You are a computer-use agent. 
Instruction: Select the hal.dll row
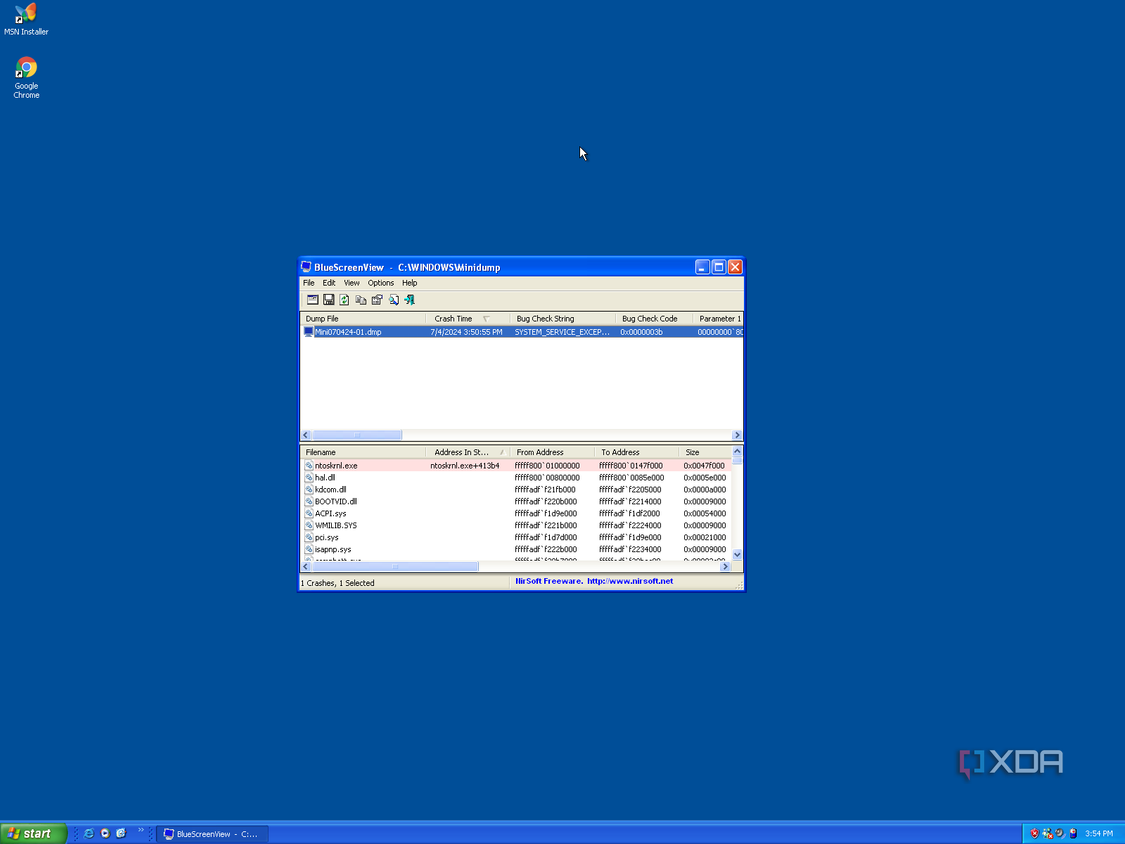point(516,478)
